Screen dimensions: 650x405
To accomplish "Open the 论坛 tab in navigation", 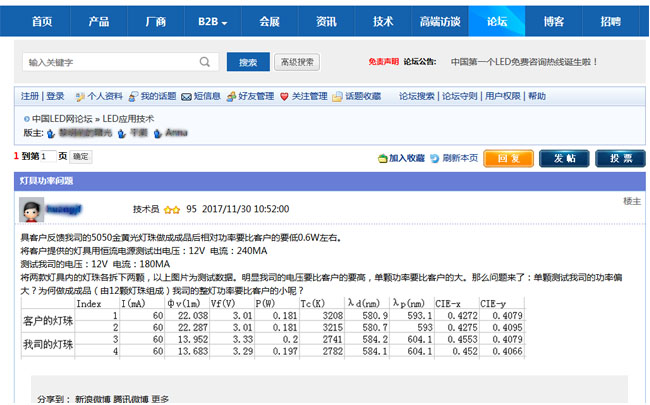I will (496, 21).
